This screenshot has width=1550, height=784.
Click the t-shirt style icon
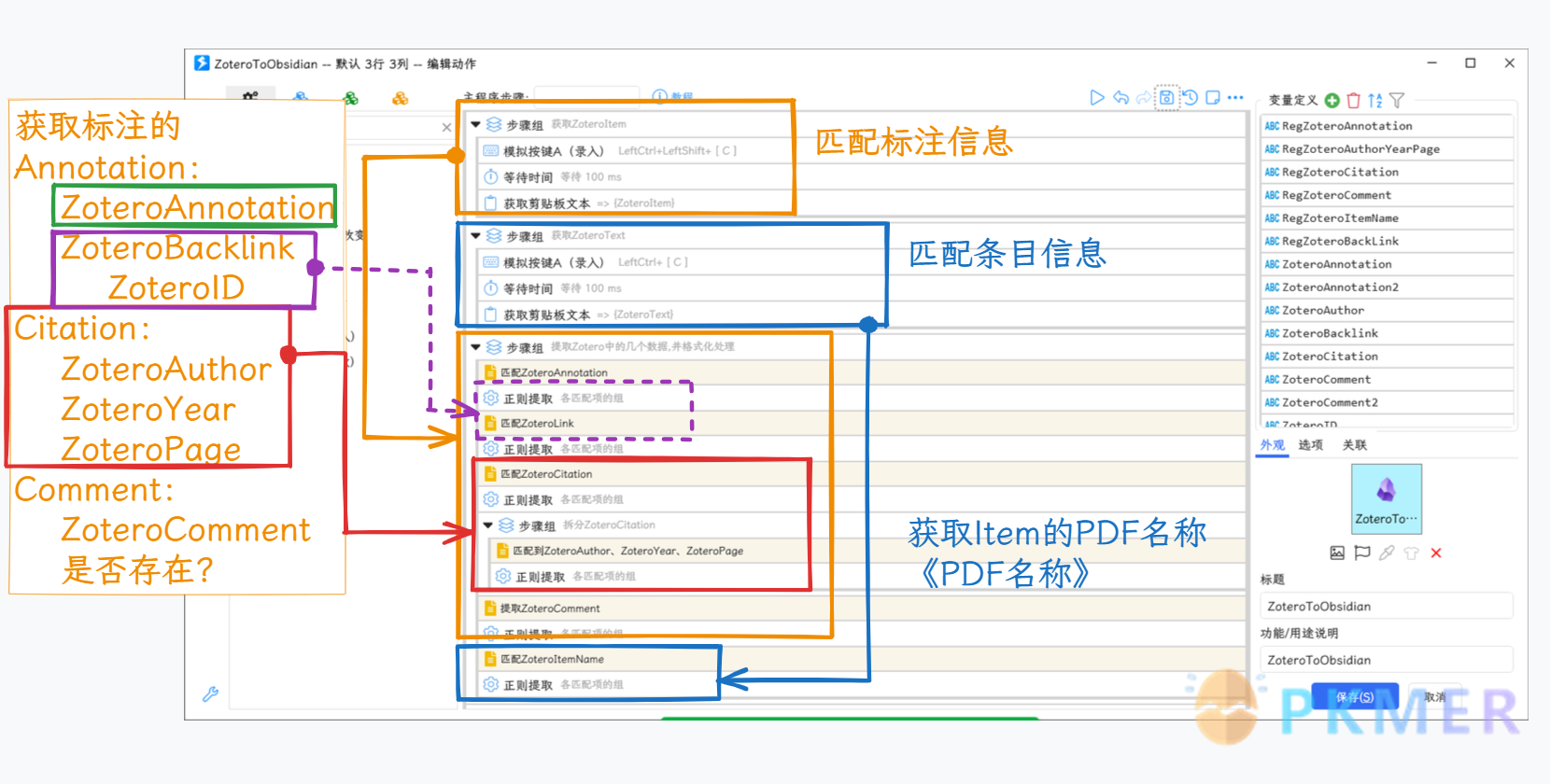click(1411, 553)
